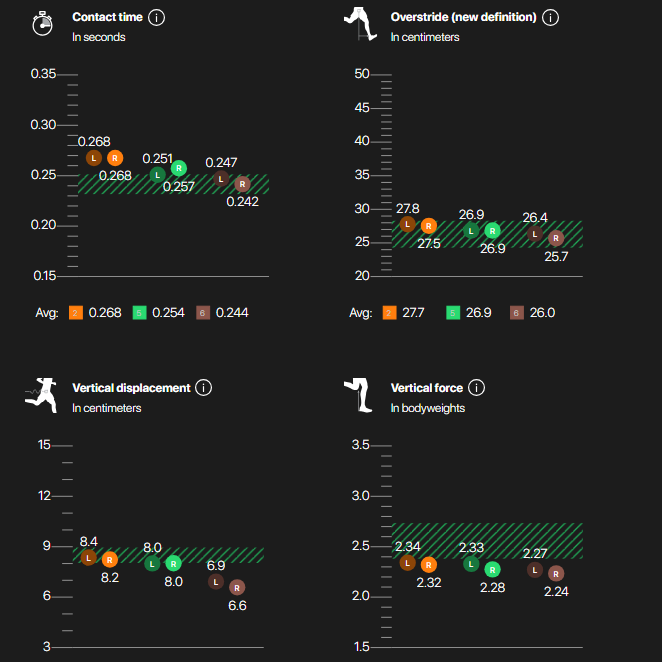Show info for Vertical displacement
Viewport: 662px width, 662px height.
pos(204,388)
